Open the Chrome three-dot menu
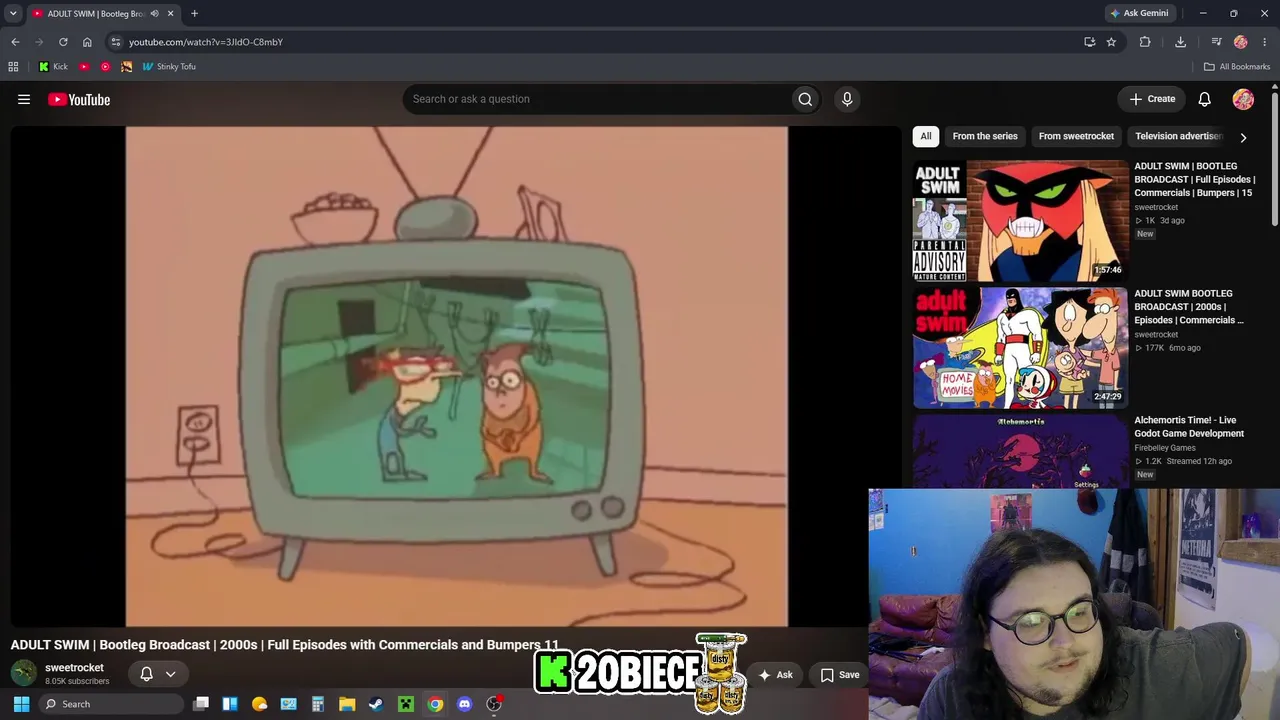The width and height of the screenshot is (1280, 720). [x=1264, y=42]
